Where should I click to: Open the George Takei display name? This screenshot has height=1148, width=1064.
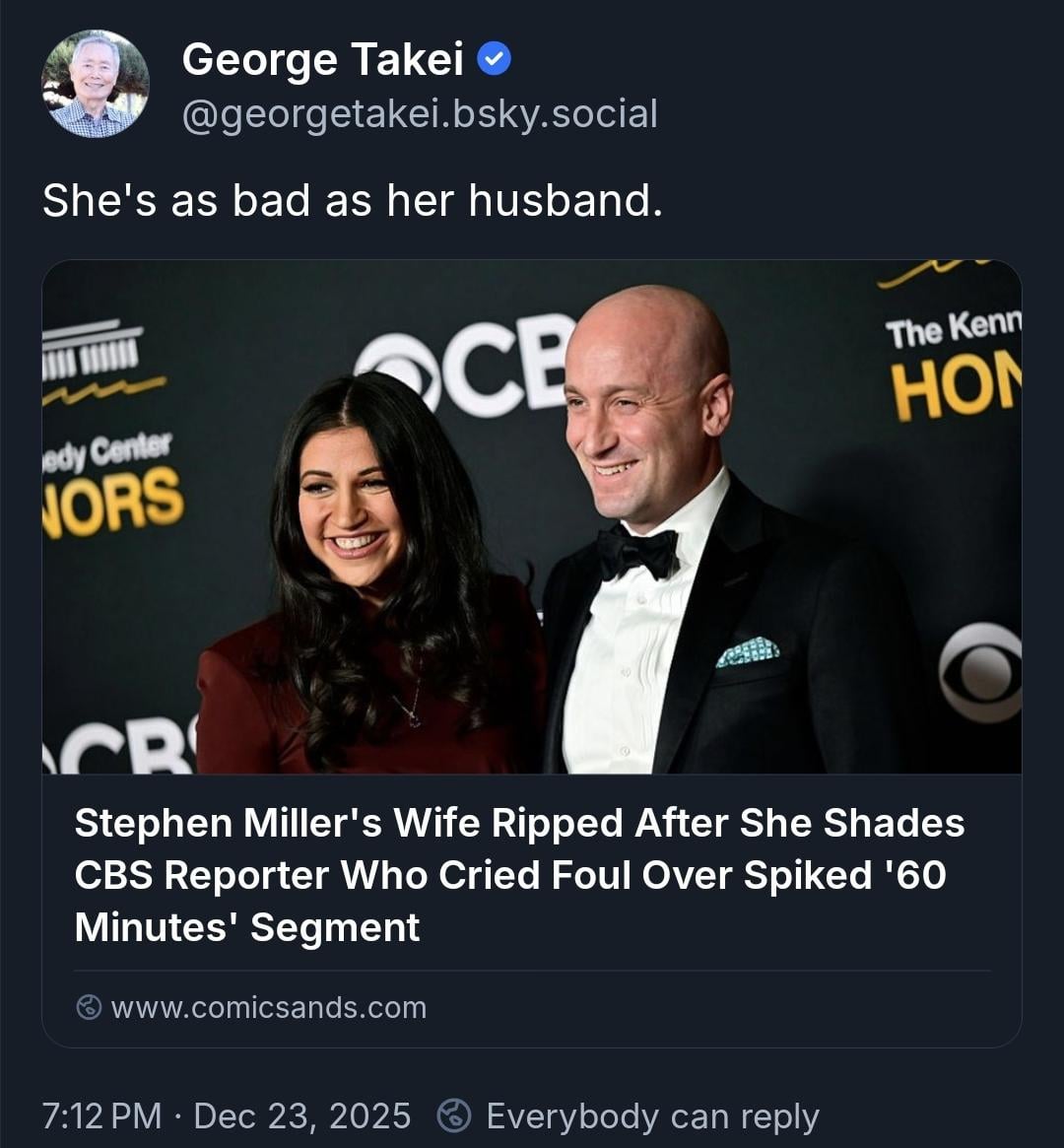(x=322, y=60)
